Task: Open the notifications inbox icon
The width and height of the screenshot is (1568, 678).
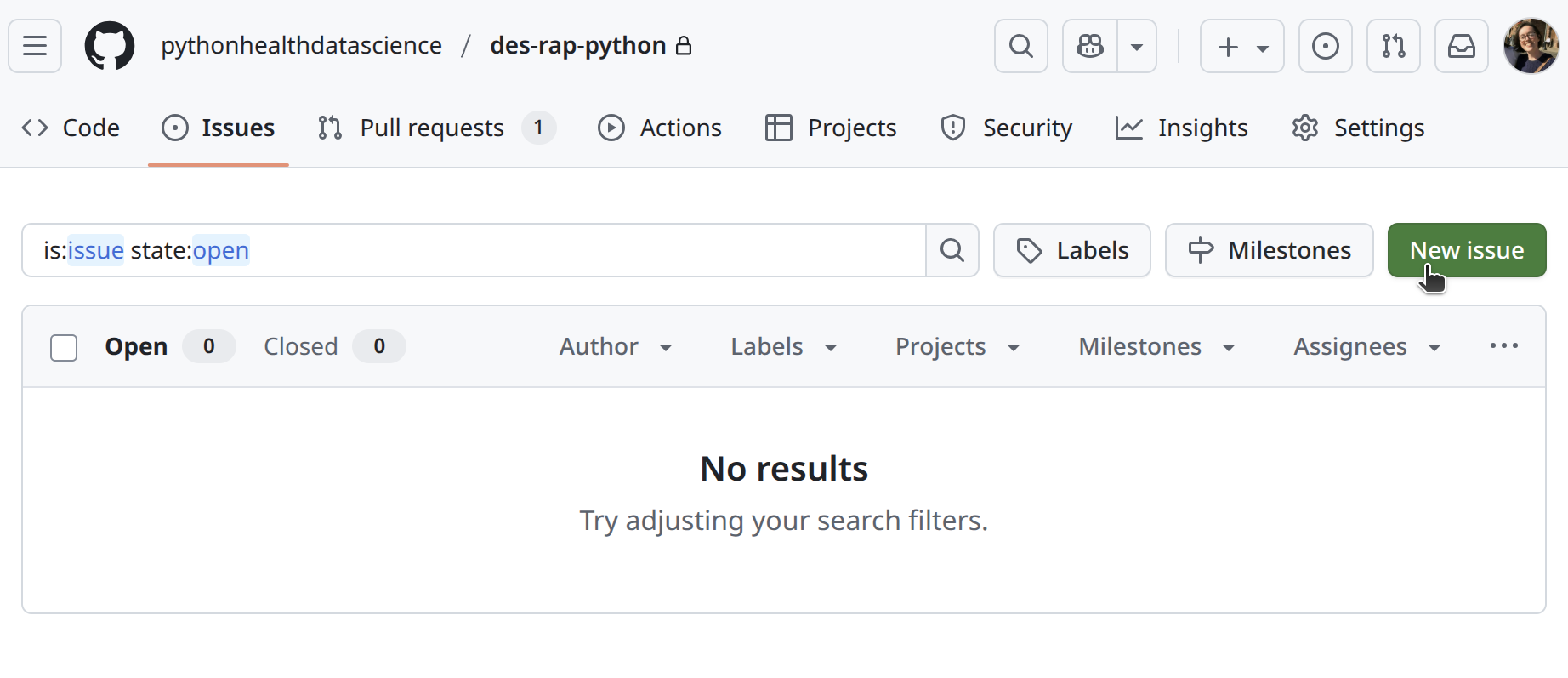Action: click(x=1461, y=46)
